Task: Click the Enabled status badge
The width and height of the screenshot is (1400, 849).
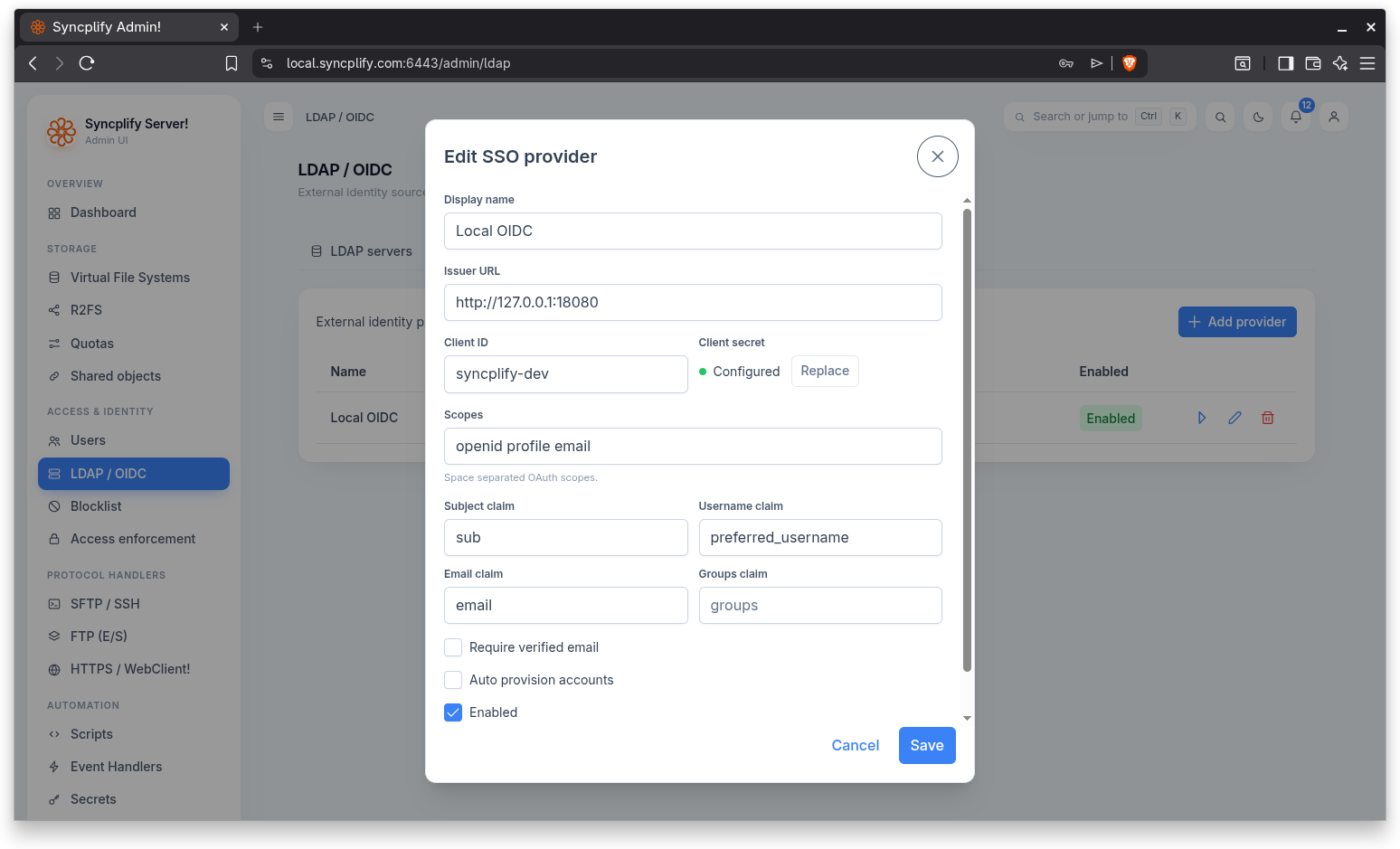Action: (x=1111, y=419)
